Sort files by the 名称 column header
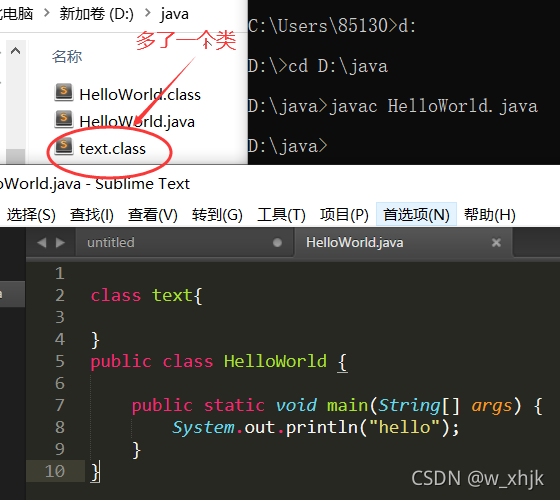 (67, 56)
